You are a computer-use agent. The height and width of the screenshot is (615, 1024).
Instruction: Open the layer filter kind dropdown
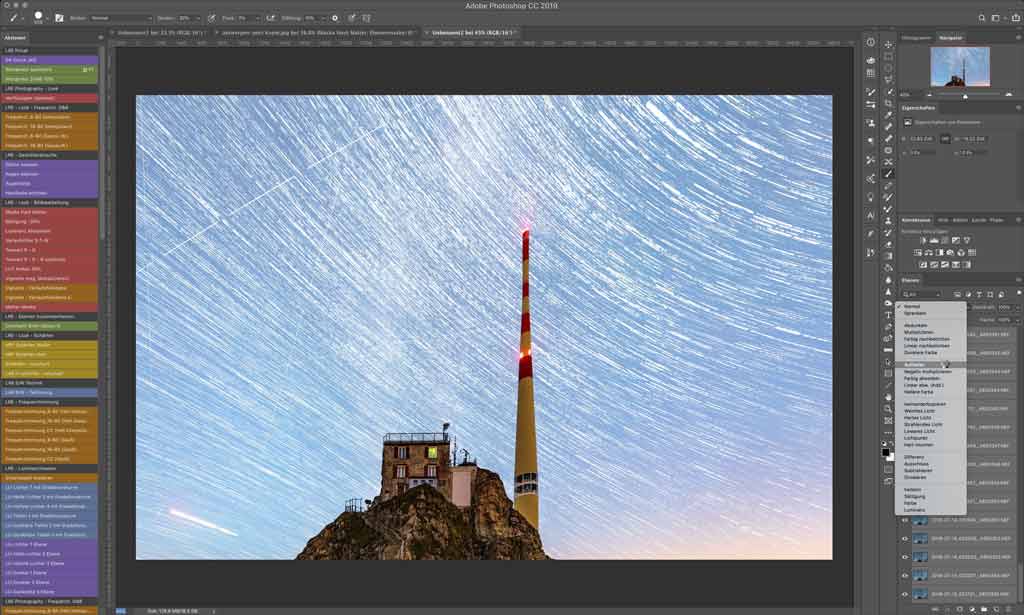921,294
